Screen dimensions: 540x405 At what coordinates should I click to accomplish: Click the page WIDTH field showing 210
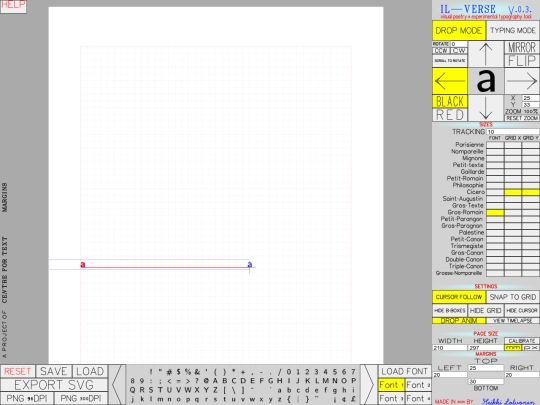pyautogui.click(x=450, y=348)
